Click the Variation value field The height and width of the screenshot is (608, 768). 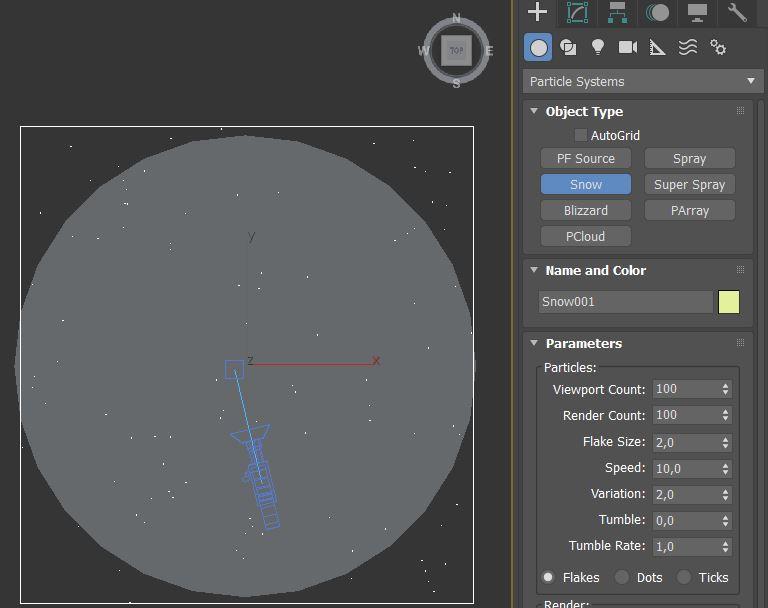point(686,494)
